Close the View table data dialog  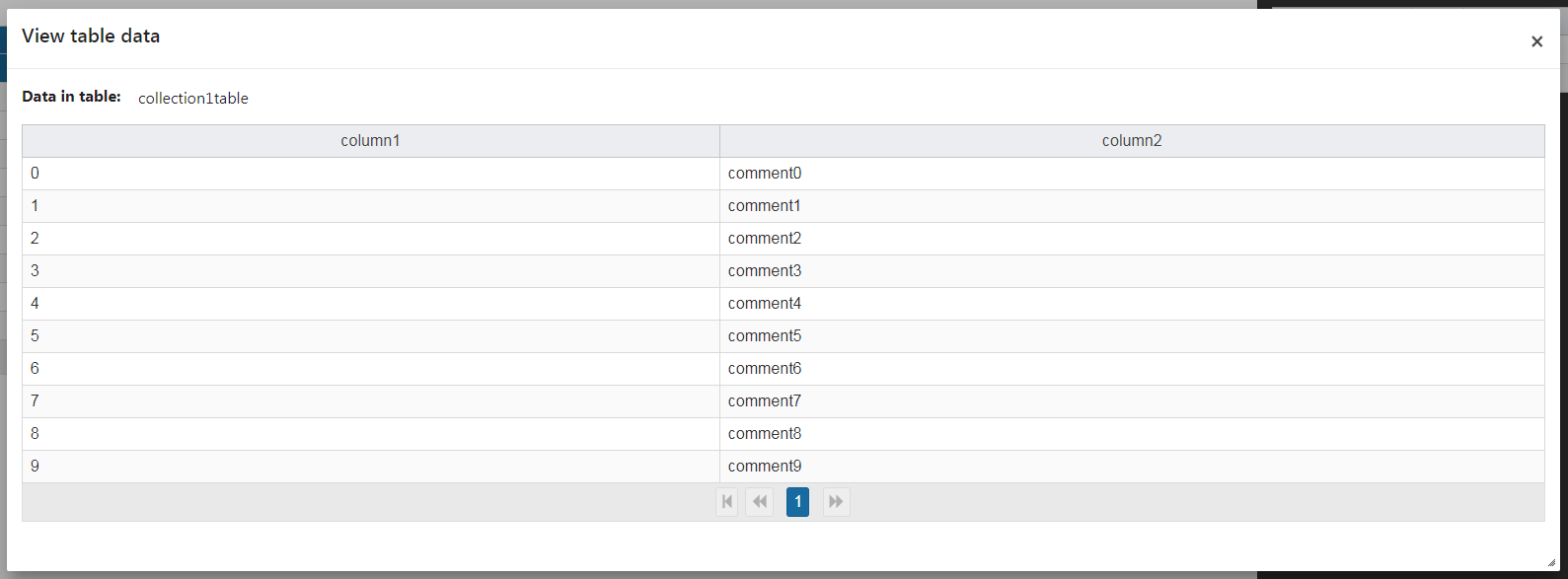pyautogui.click(x=1536, y=41)
